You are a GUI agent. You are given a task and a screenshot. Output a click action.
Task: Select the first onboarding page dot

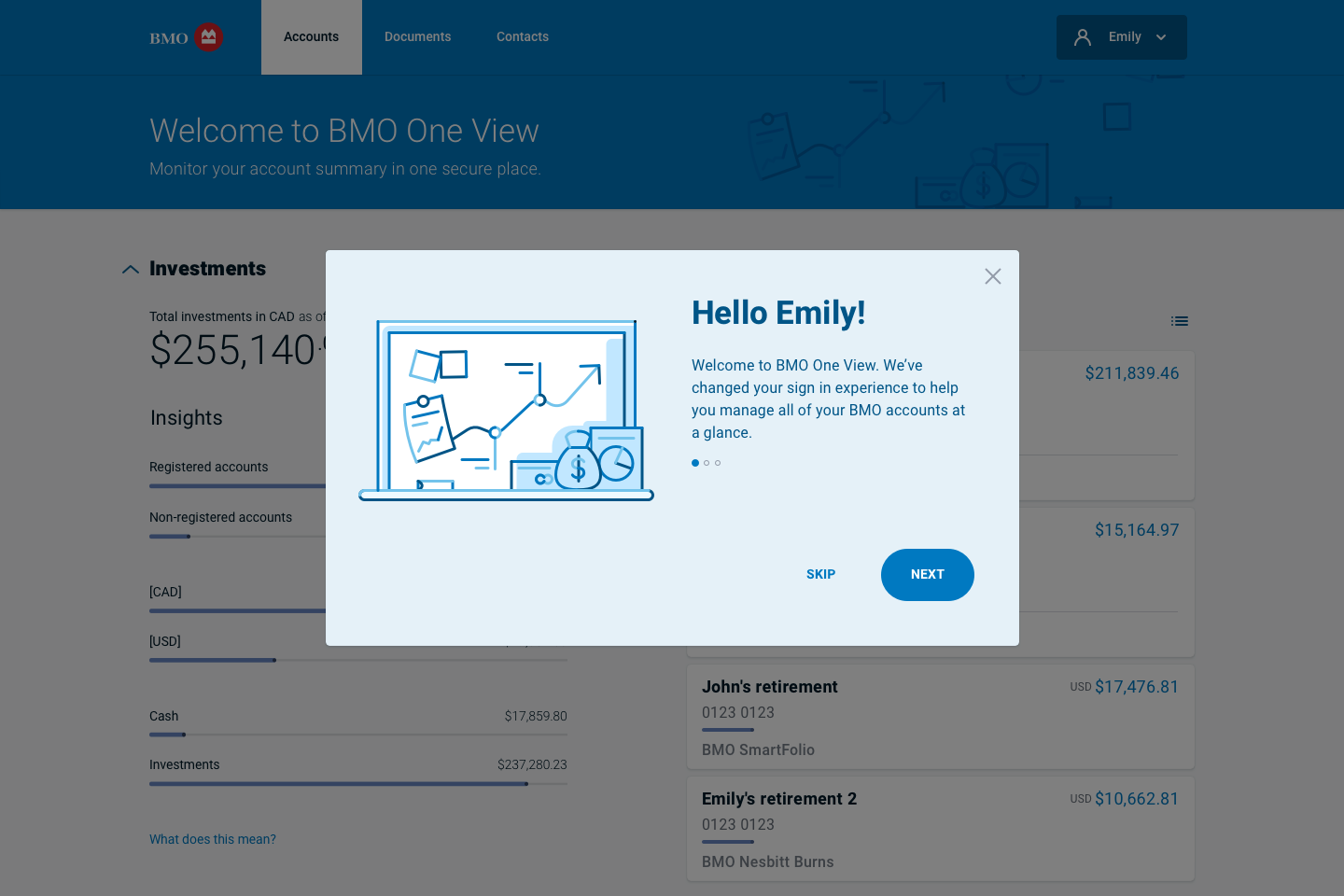[x=695, y=463]
